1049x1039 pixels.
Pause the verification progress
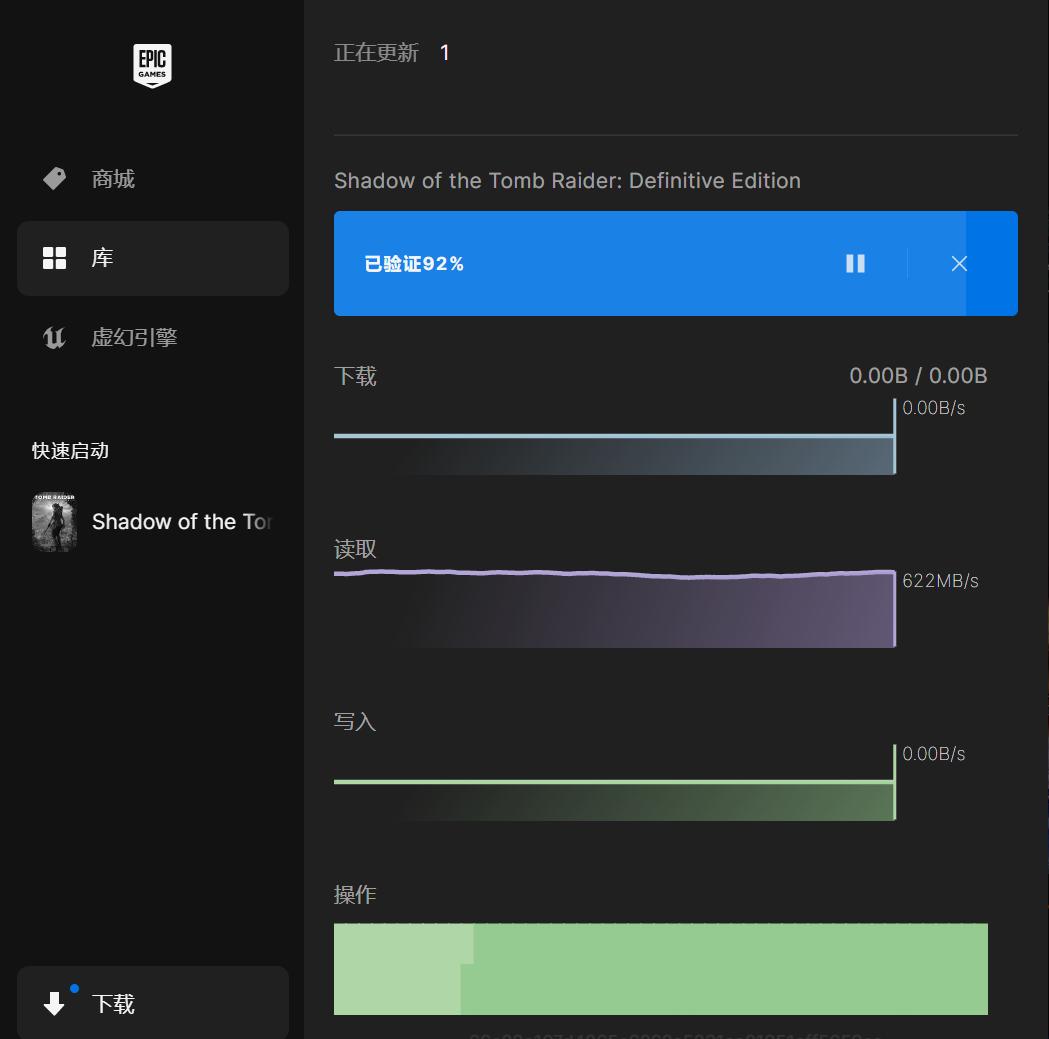(x=855, y=263)
